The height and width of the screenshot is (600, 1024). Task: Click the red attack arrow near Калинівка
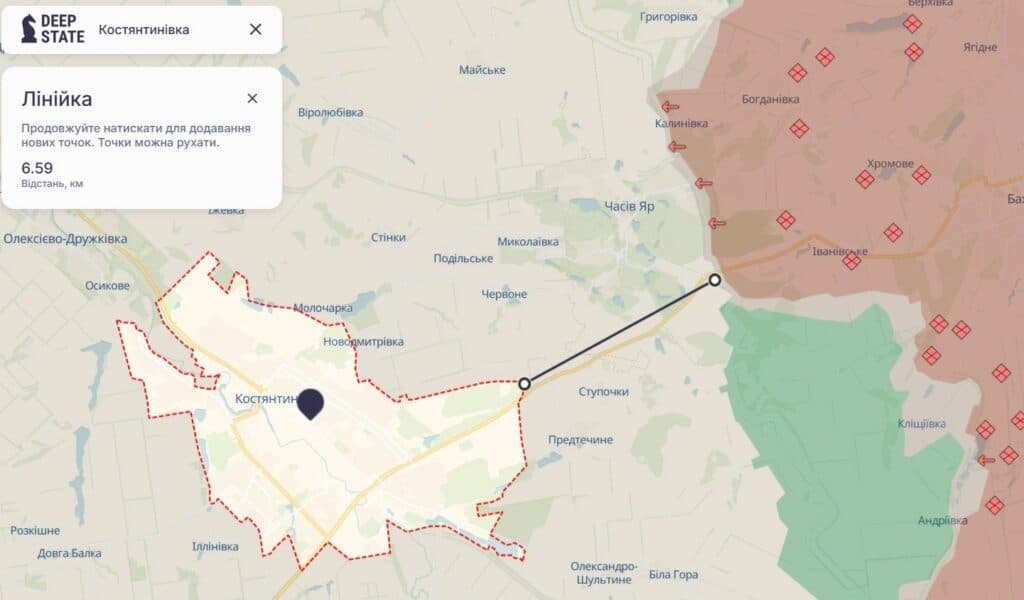pos(670,106)
